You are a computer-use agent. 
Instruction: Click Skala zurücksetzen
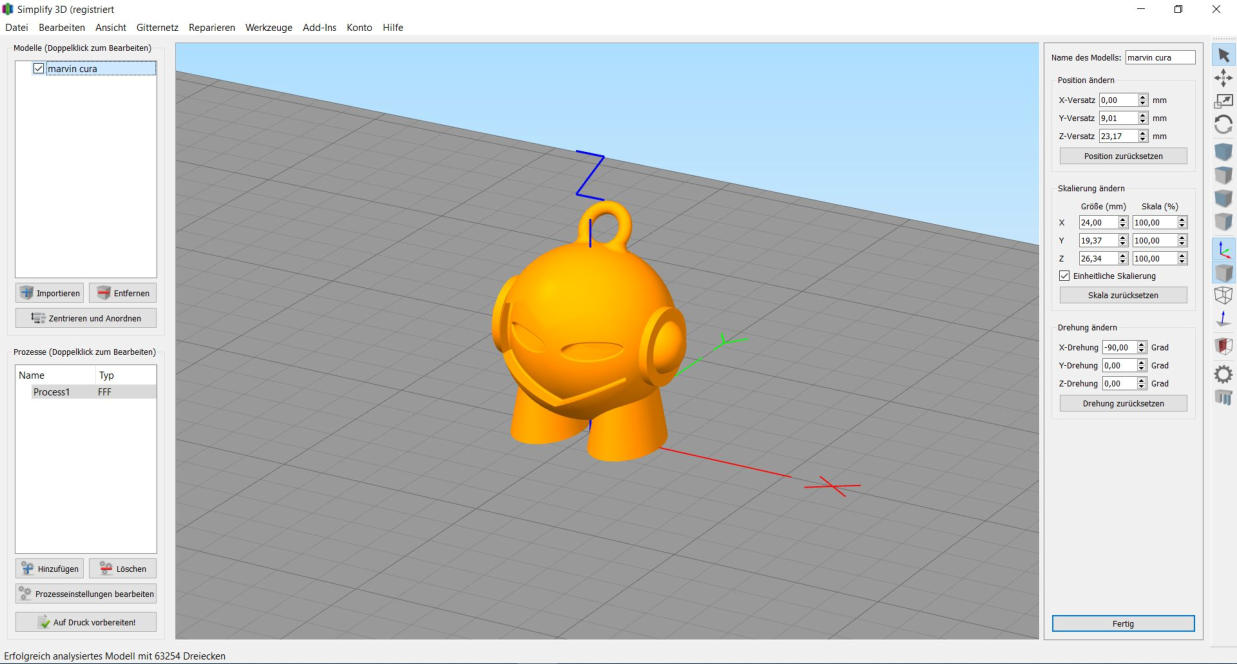click(1123, 295)
